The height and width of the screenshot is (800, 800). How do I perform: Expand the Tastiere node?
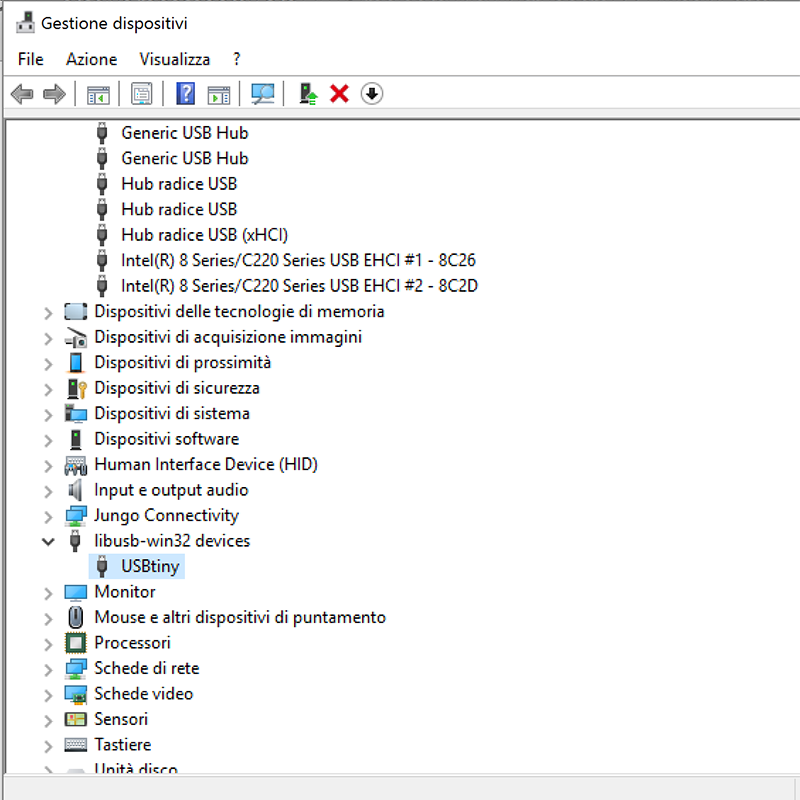(x=48, y=746)
